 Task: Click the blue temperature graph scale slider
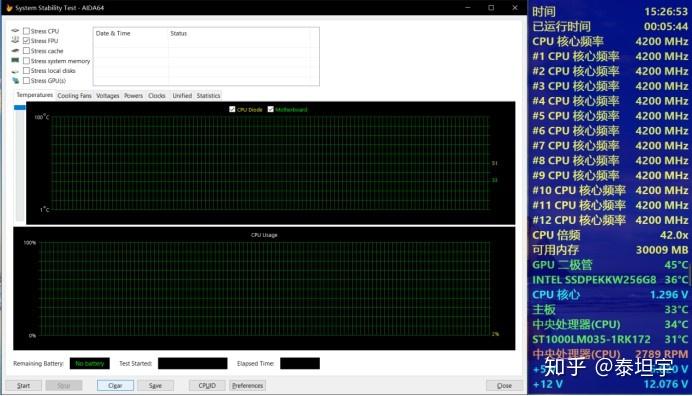[x=20, y=107]
